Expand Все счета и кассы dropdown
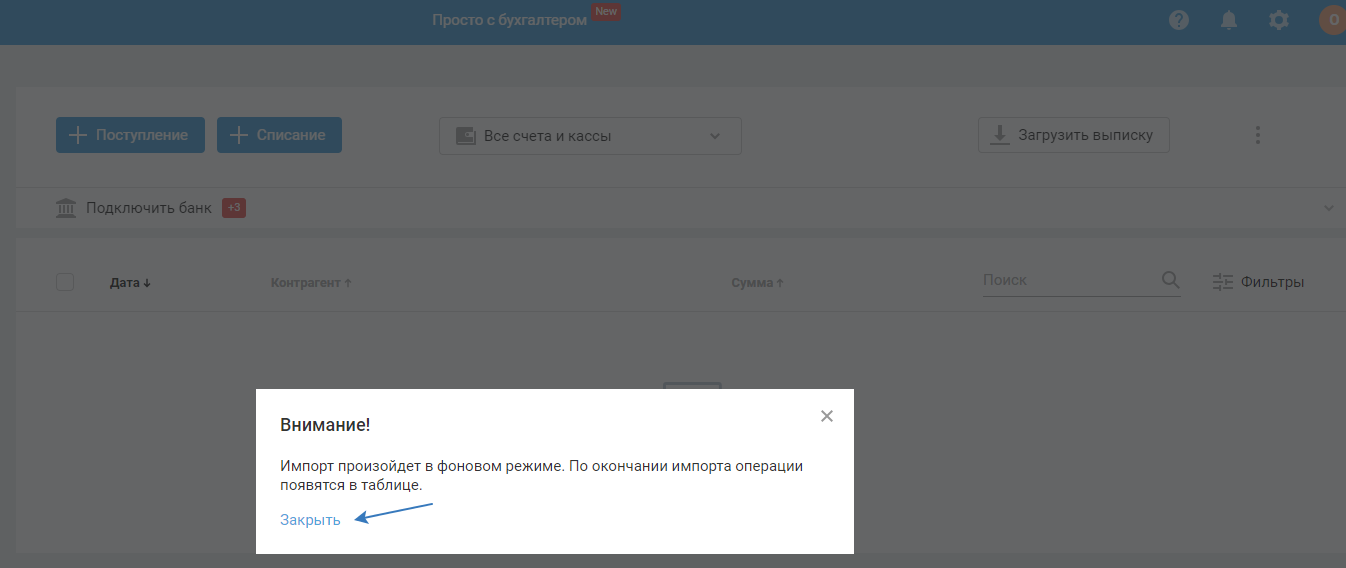1346x568 pixels. pyautogui.click(x=590, y=136)
